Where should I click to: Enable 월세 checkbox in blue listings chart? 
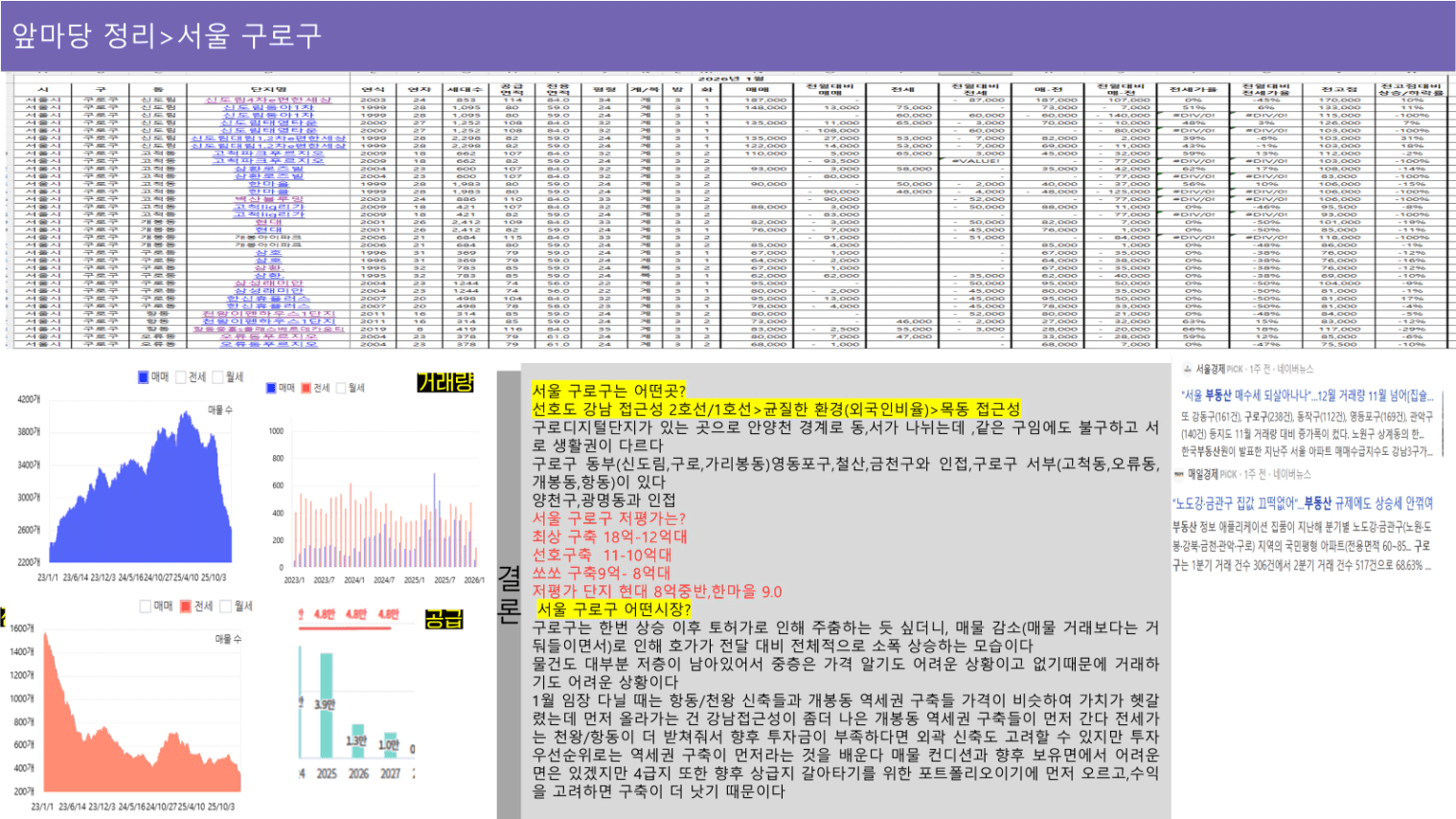(x=216, y=377)
